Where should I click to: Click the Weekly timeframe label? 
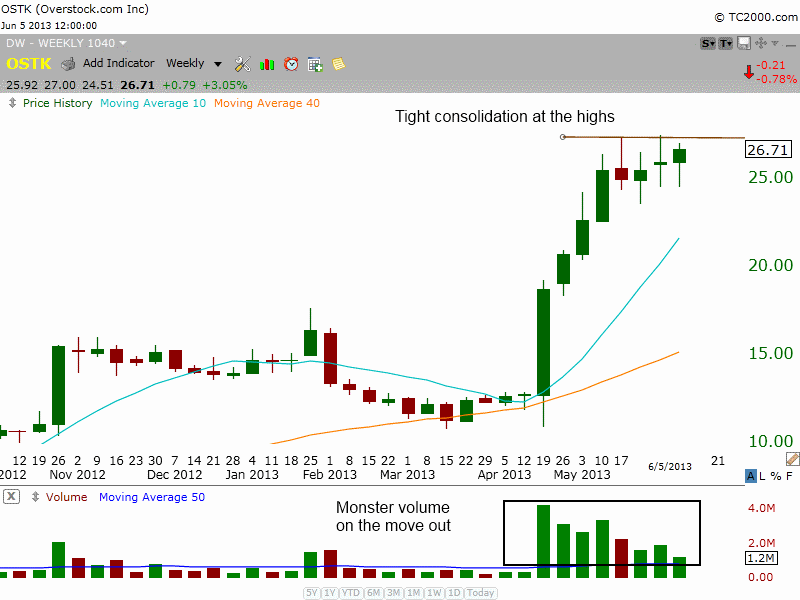coord(185,63)
